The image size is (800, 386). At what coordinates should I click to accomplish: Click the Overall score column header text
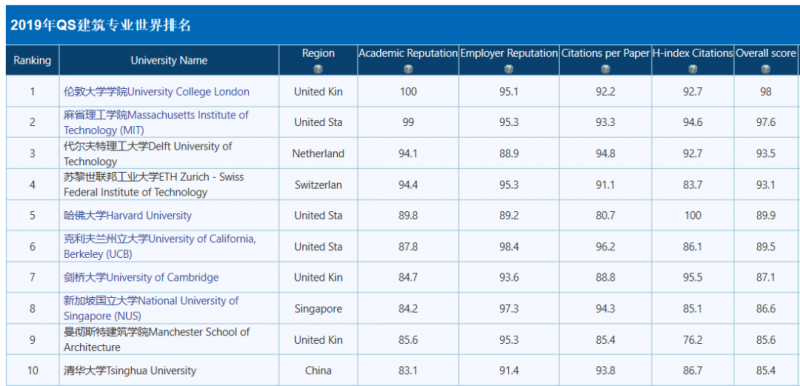[x=765, y=53]
